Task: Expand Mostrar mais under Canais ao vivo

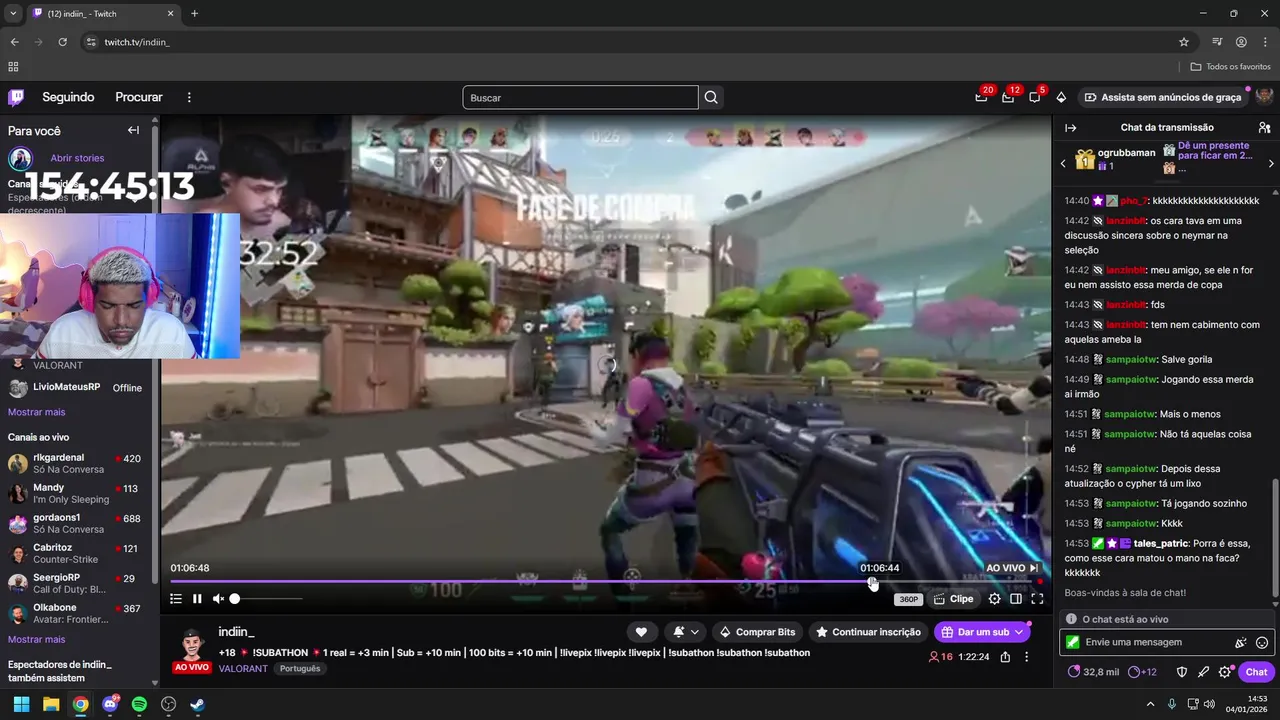Action: (37, 639)
